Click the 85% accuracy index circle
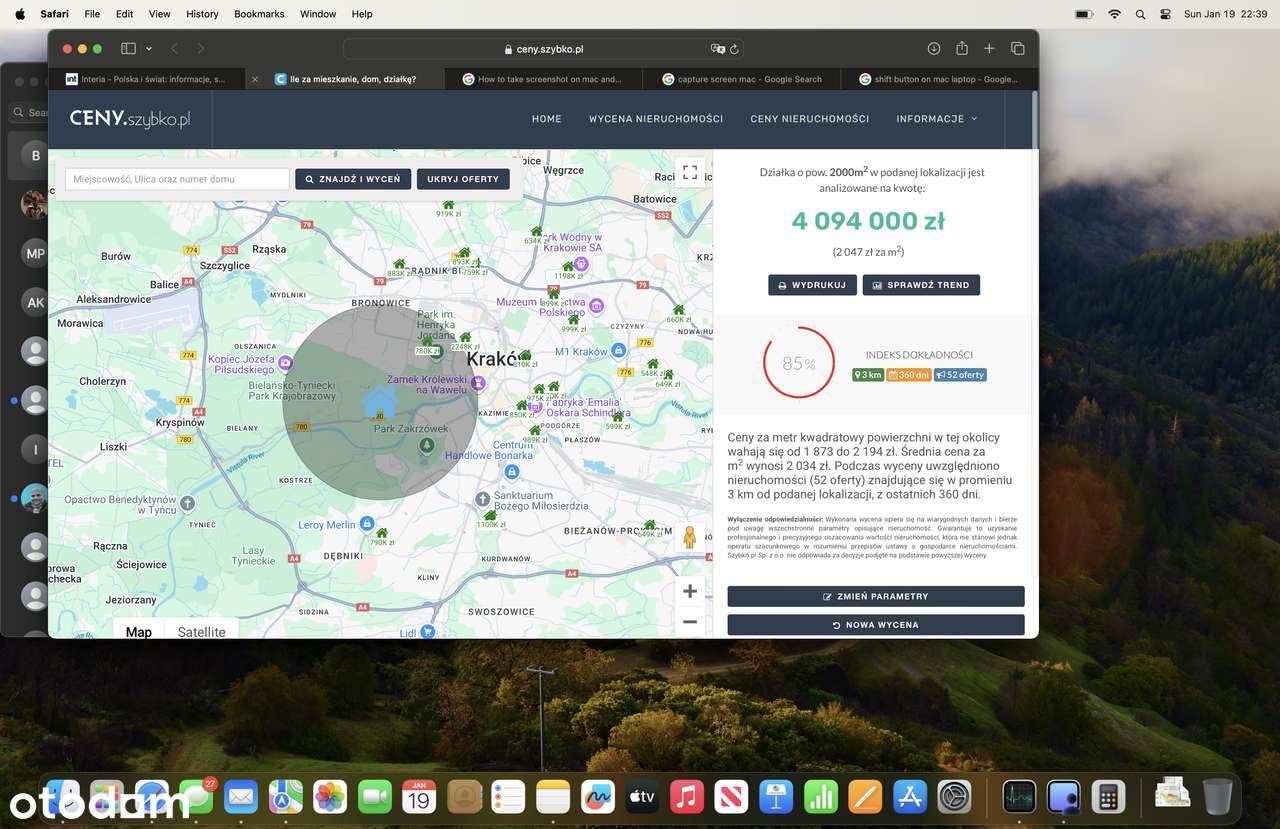 [798, 363]
